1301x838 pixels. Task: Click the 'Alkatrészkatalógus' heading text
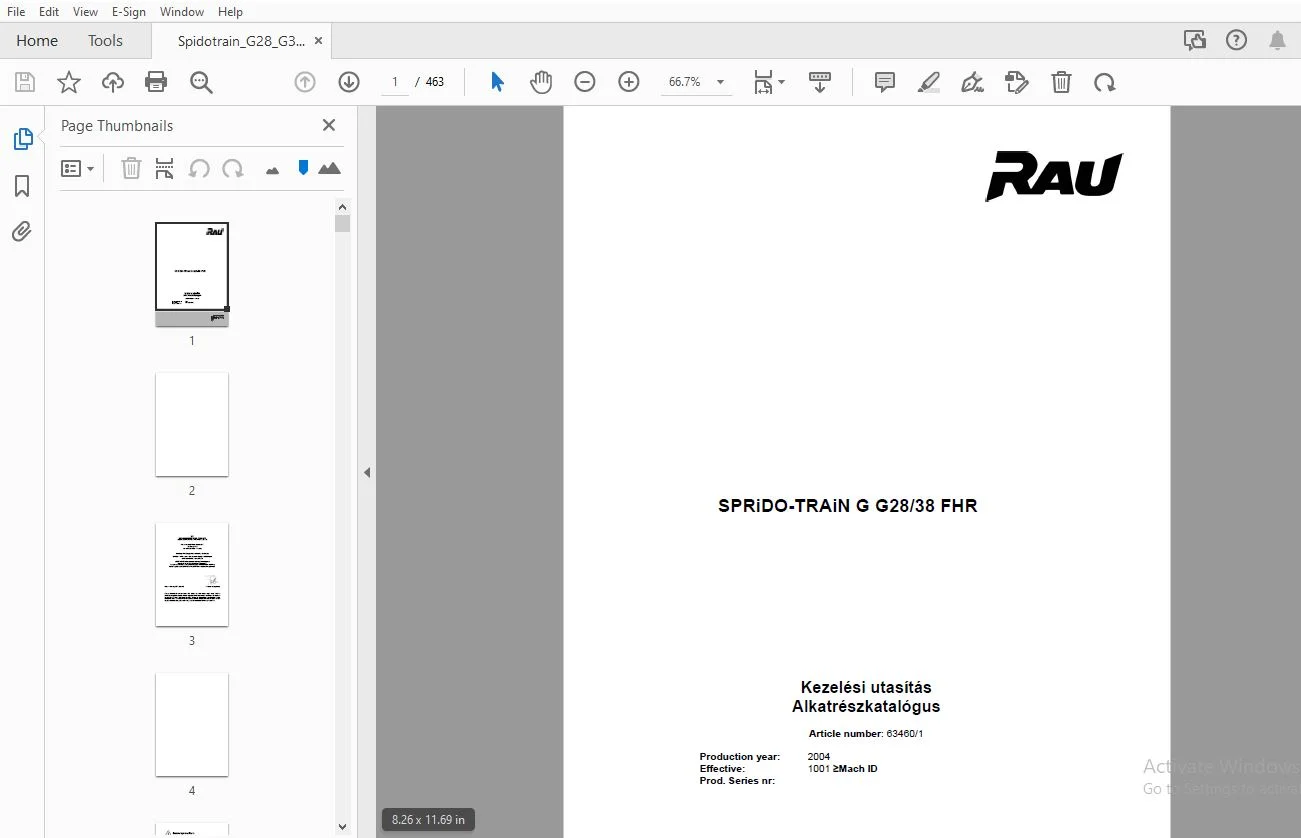point(866,707)
